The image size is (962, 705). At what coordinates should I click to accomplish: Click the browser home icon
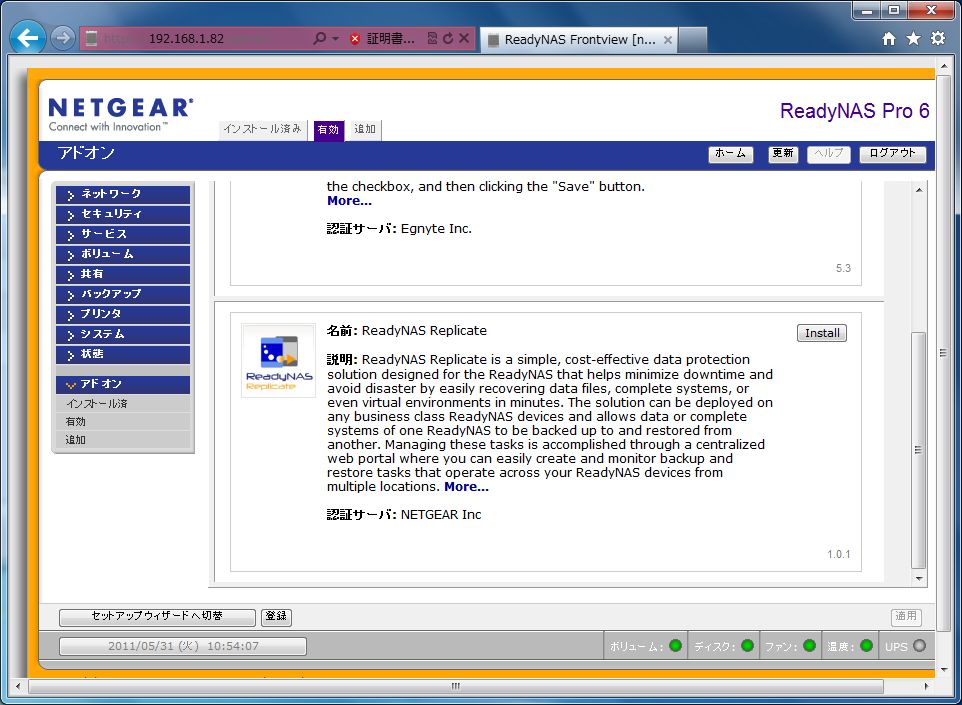(x=889, y=39)
